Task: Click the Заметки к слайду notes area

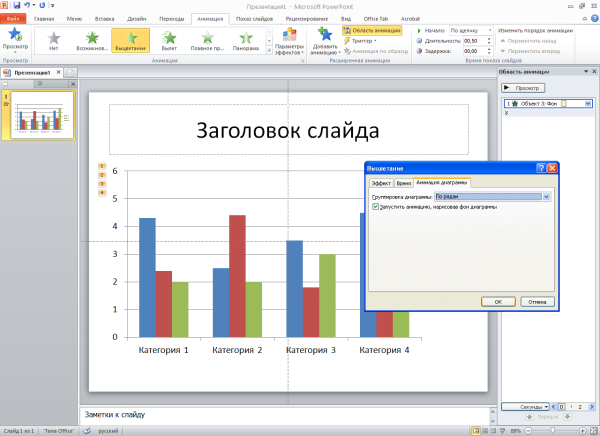Action: [285, 415]
